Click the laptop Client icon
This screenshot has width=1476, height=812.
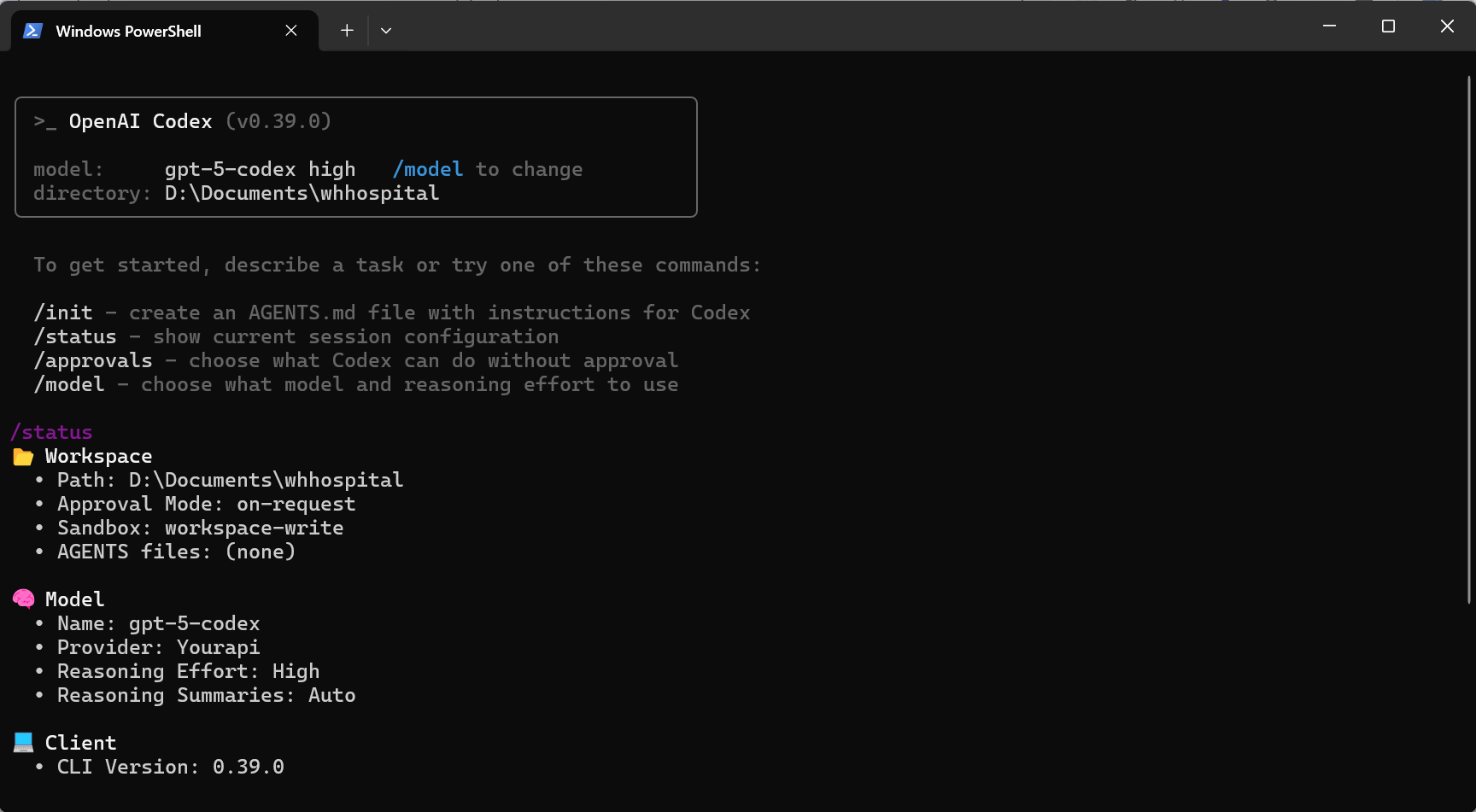pos(24,743)
